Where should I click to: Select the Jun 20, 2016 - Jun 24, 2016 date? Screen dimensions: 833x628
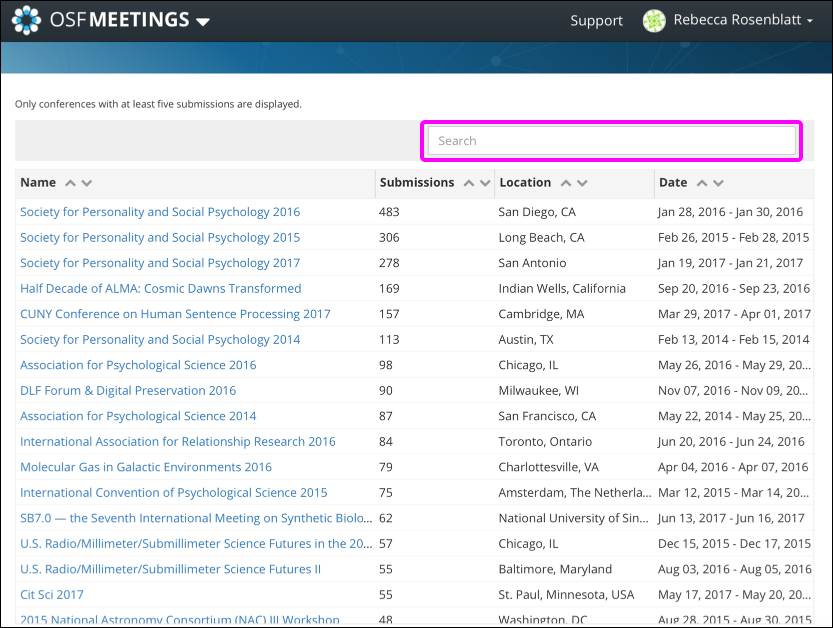coord(731,442)
